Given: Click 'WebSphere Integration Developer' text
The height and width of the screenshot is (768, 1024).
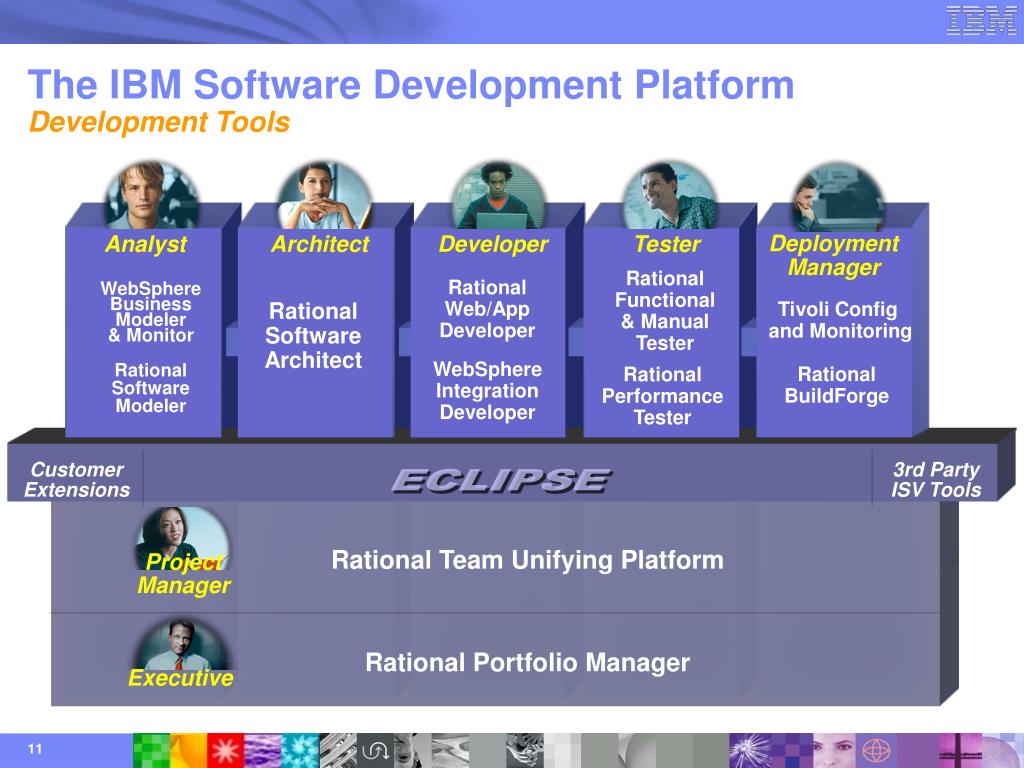Looking at the screenshot, I should 487,391.
